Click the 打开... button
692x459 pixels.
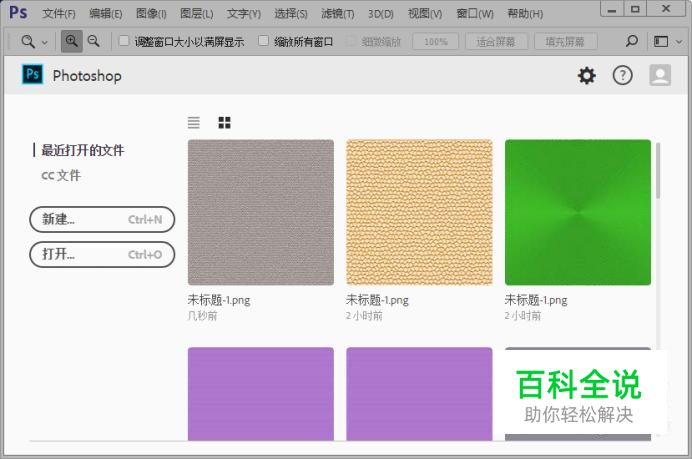[x=102, y=254]
